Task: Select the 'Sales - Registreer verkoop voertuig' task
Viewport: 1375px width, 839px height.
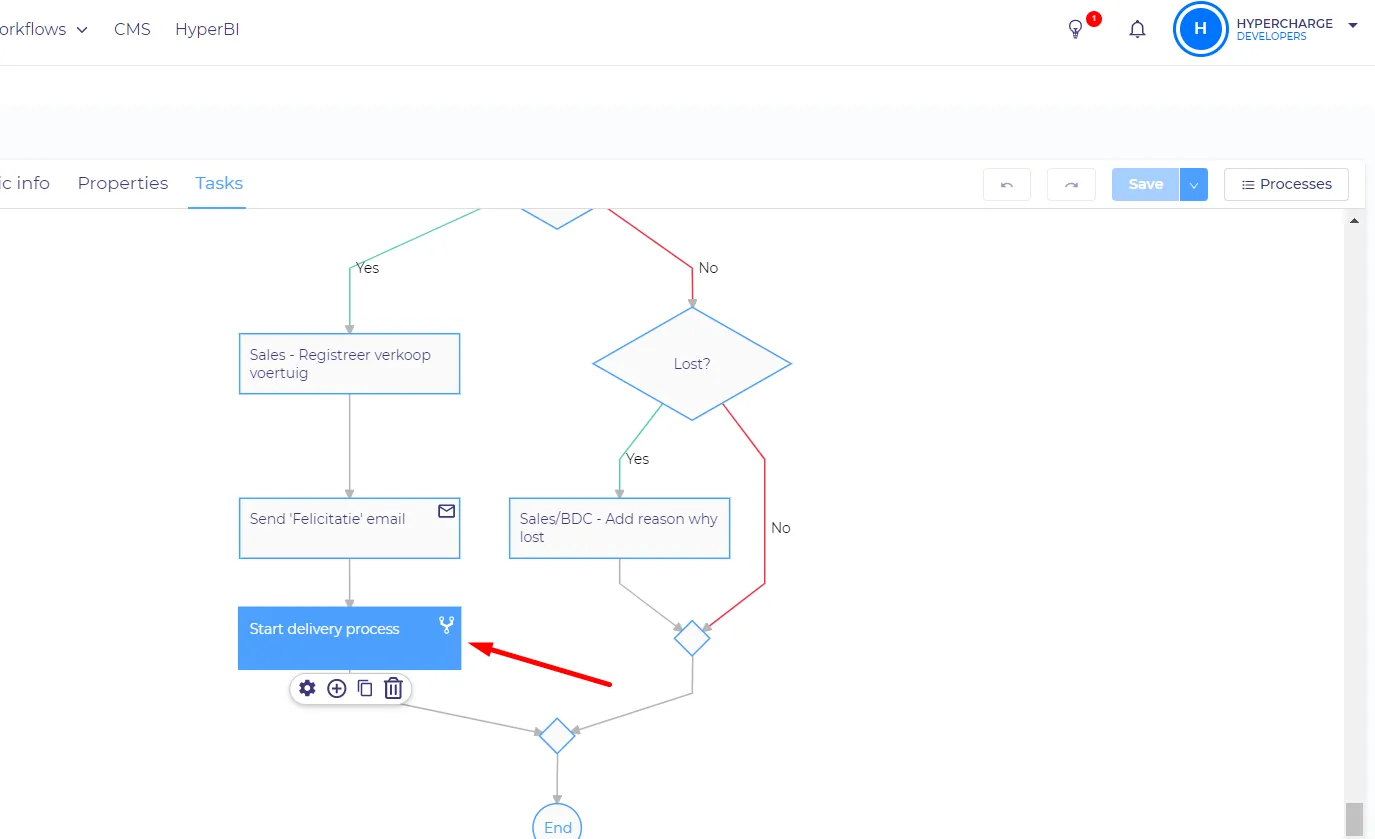Action: (x=349, y=364)
